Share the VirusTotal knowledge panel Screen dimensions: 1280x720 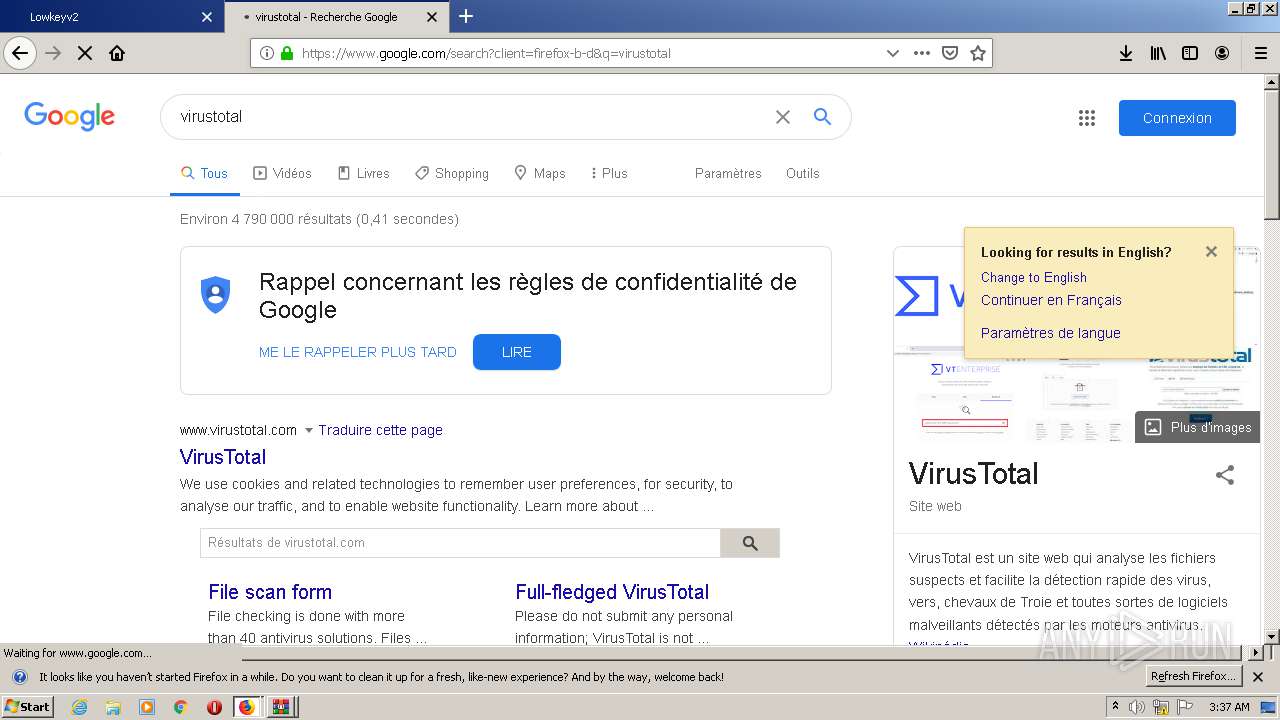[x=1225, y=475]
